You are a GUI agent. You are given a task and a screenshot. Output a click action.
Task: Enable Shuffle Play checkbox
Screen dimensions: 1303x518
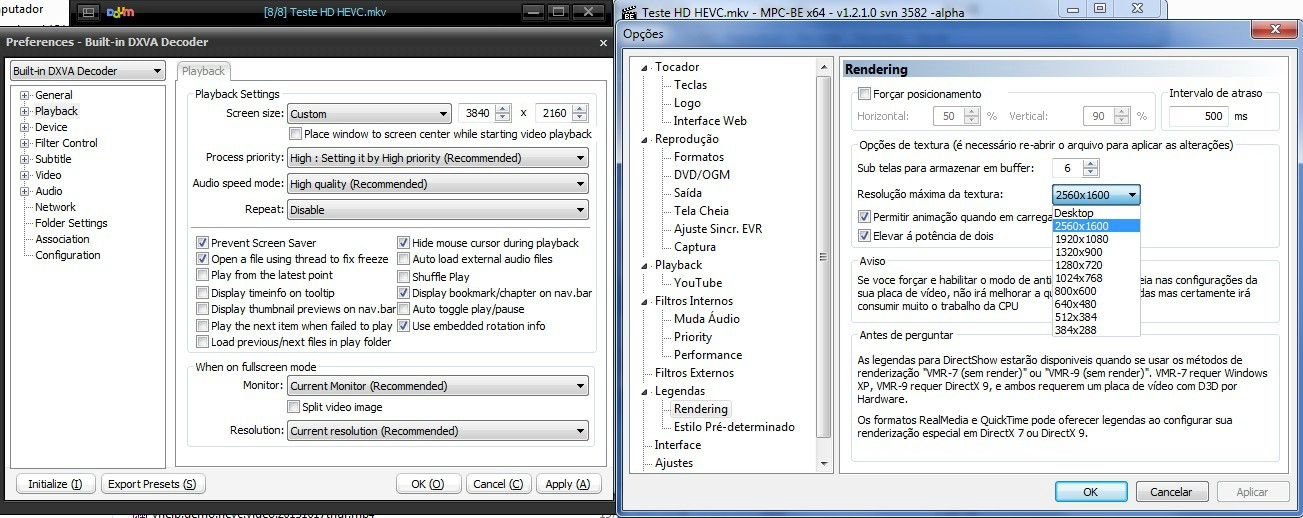(x=404, y=277)
